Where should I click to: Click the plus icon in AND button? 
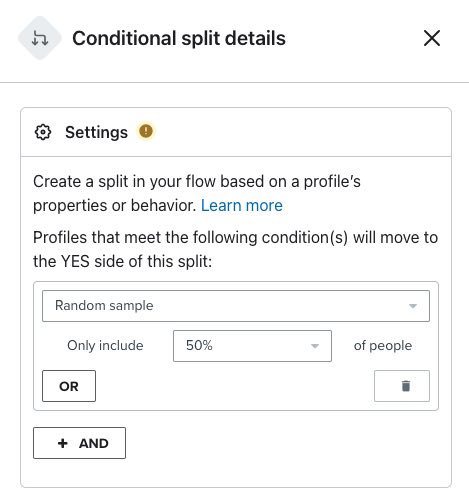[x=63, y=443]
